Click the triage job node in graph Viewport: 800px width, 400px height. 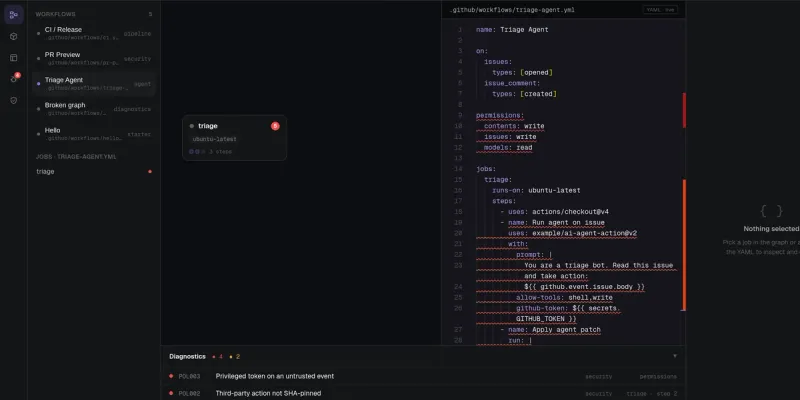click(x=234, y=138)
